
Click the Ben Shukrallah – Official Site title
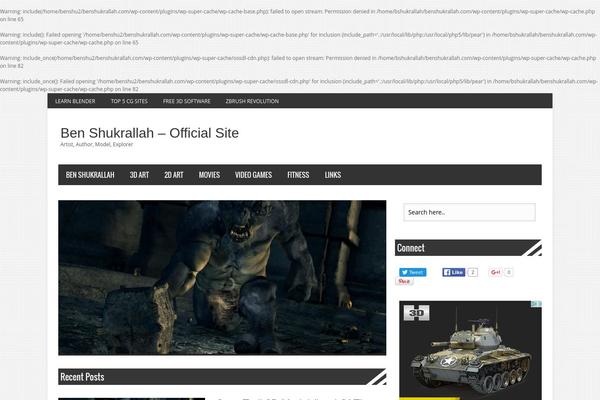150,133
